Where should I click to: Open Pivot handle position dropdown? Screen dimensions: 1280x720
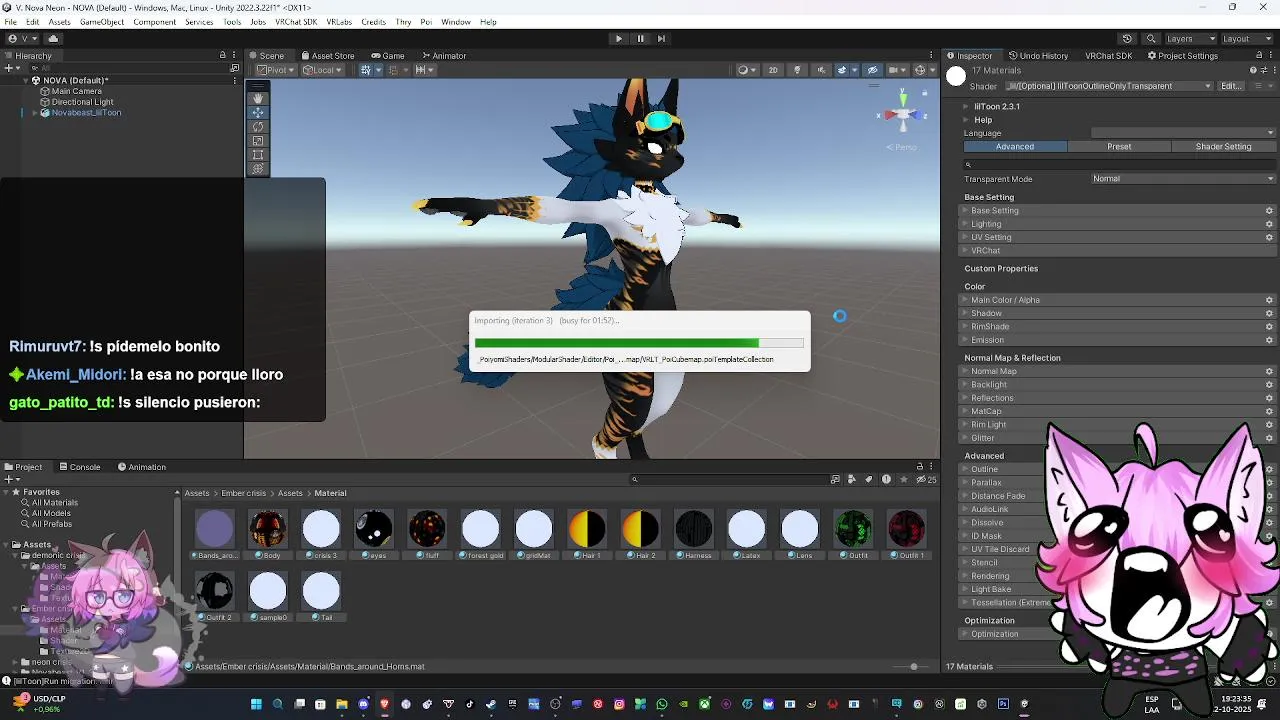pos(276,70)
